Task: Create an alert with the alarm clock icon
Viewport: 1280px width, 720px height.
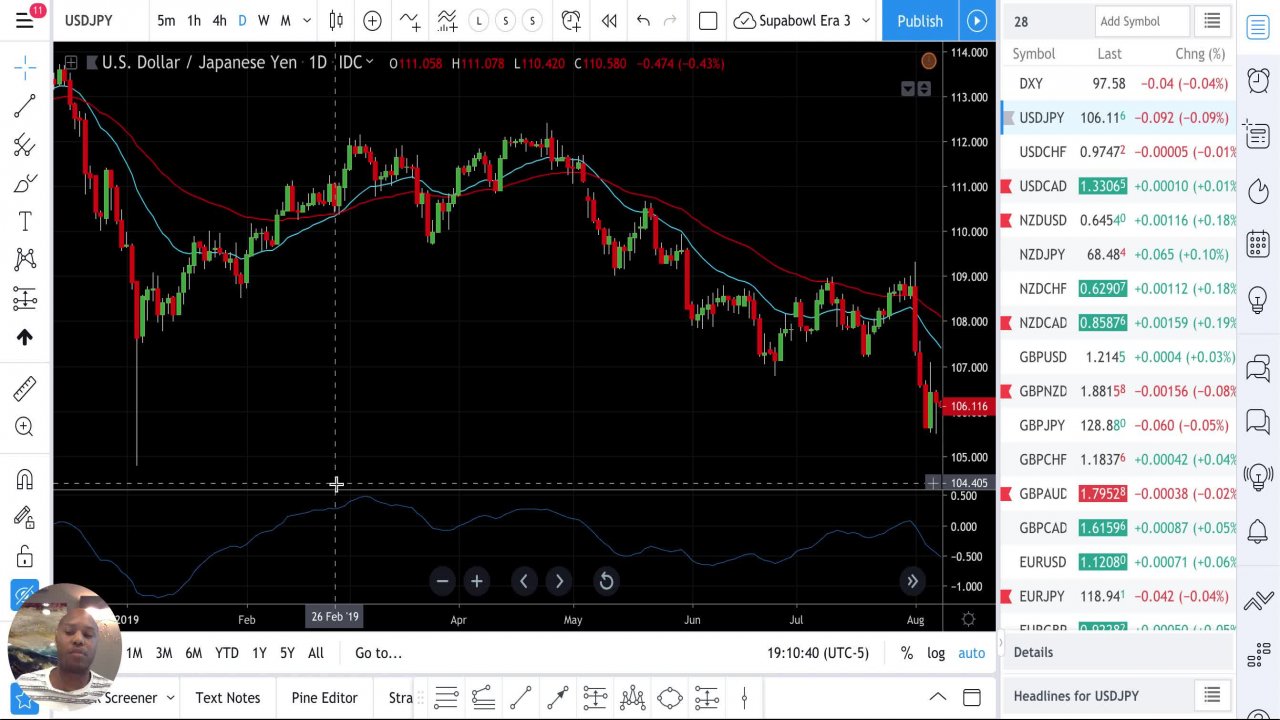Action: click(x=571, y=20)
